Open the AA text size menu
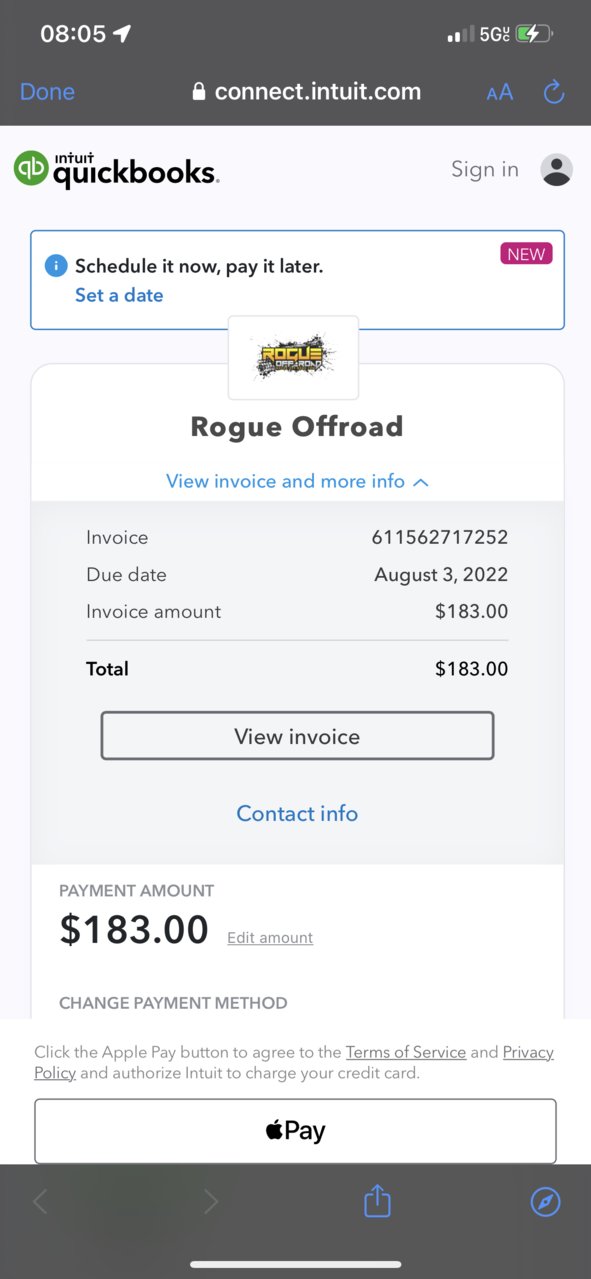The image size is (591, 1279). [500, 92]
